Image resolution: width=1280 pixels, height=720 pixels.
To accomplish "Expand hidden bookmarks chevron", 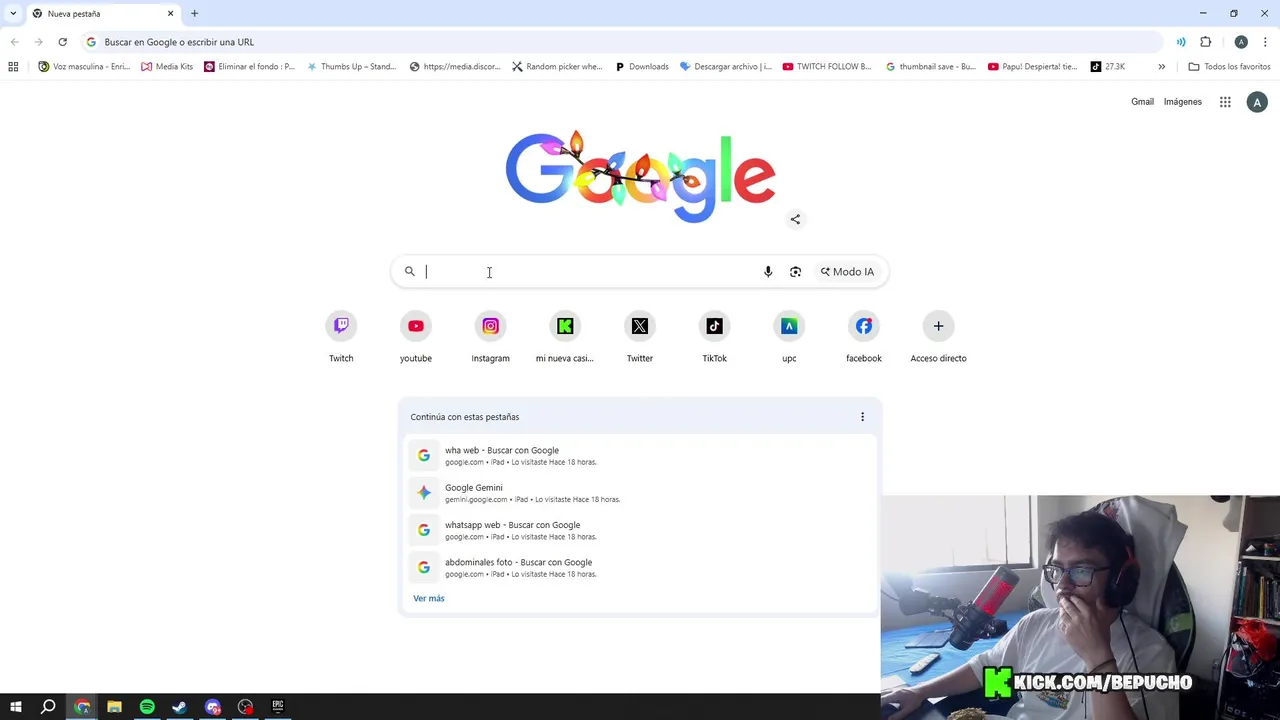I will 1161,67.
